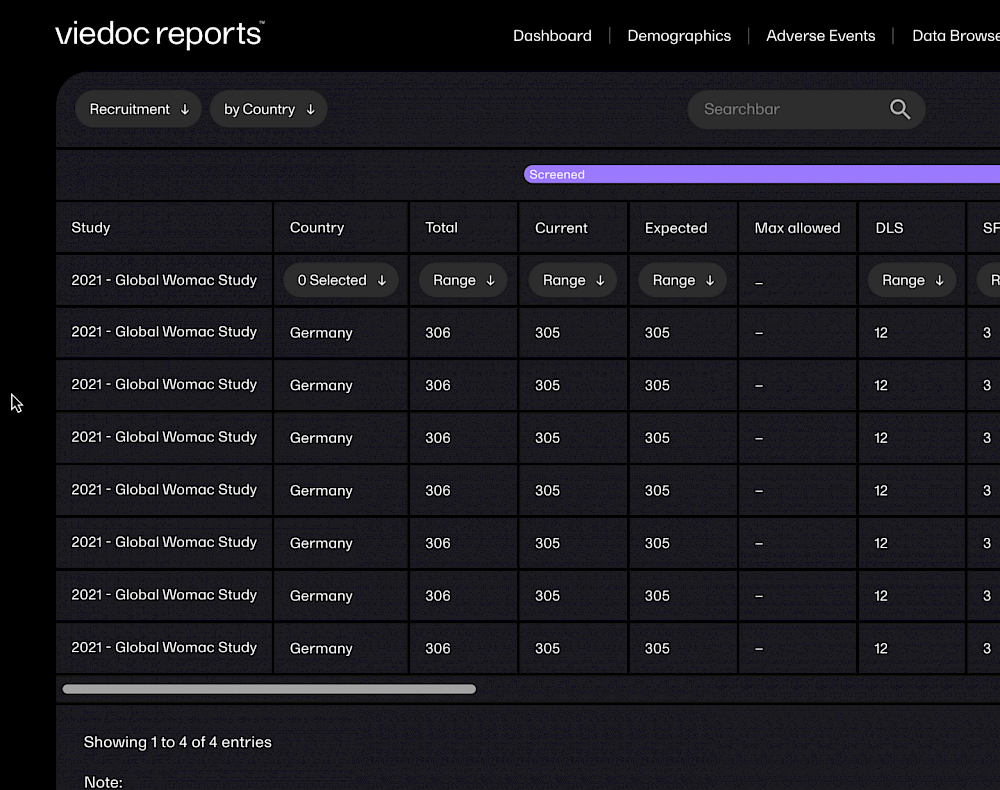Screen dimensions: 1000x790
Task: Open the Expected Range filter
Action: (x=682, y=281)
